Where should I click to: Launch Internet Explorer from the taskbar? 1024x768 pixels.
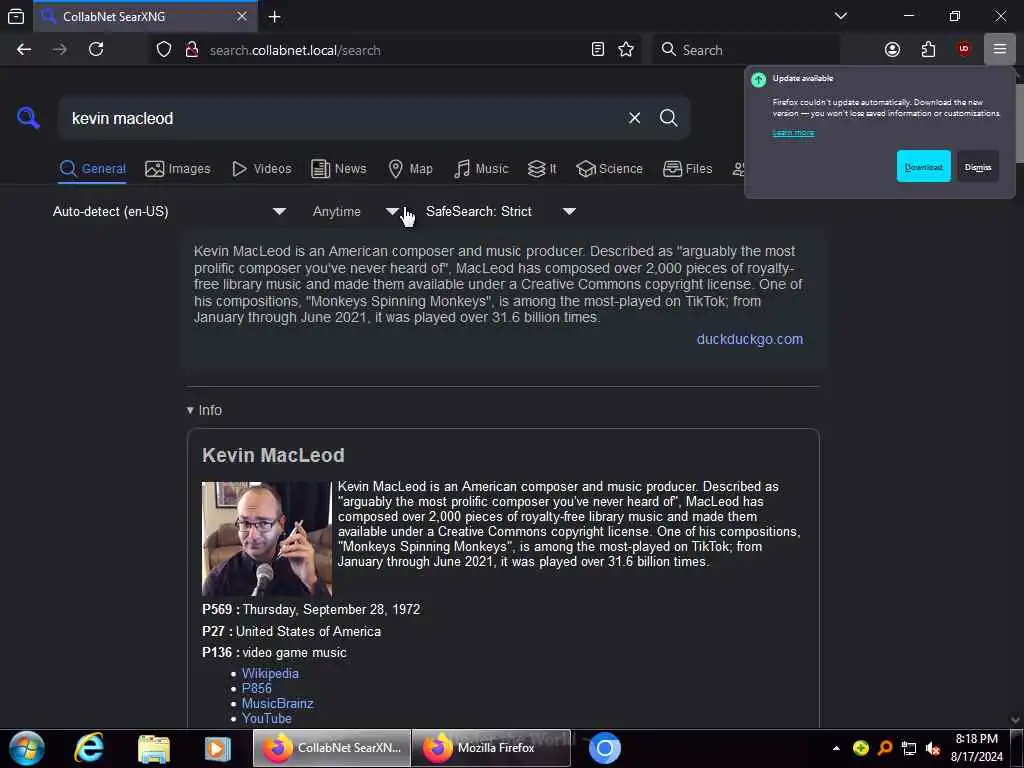(88, 748)
